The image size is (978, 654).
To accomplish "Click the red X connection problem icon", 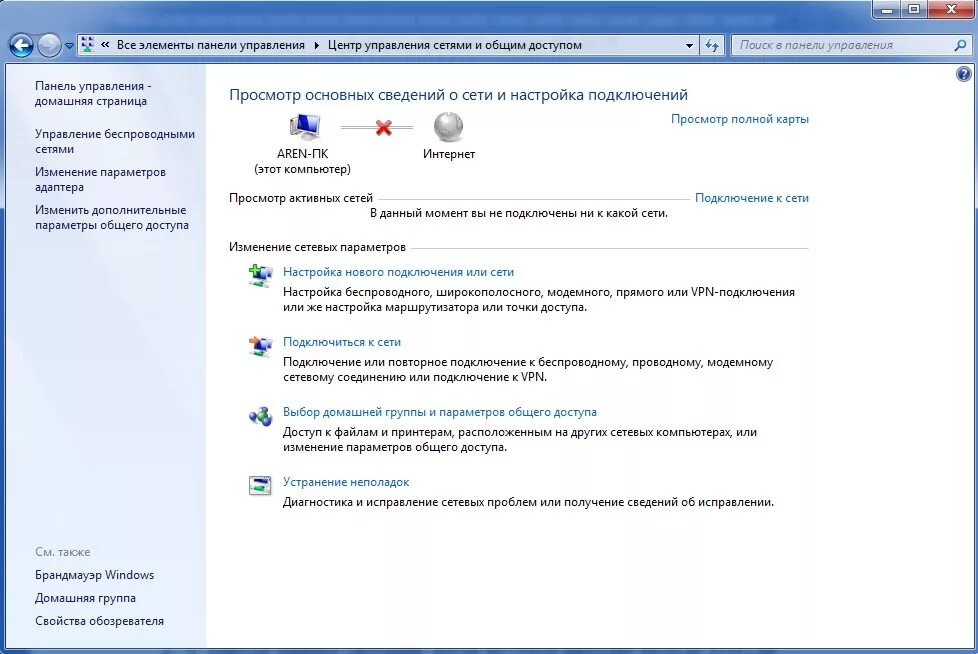I will [x=384, y=128].
